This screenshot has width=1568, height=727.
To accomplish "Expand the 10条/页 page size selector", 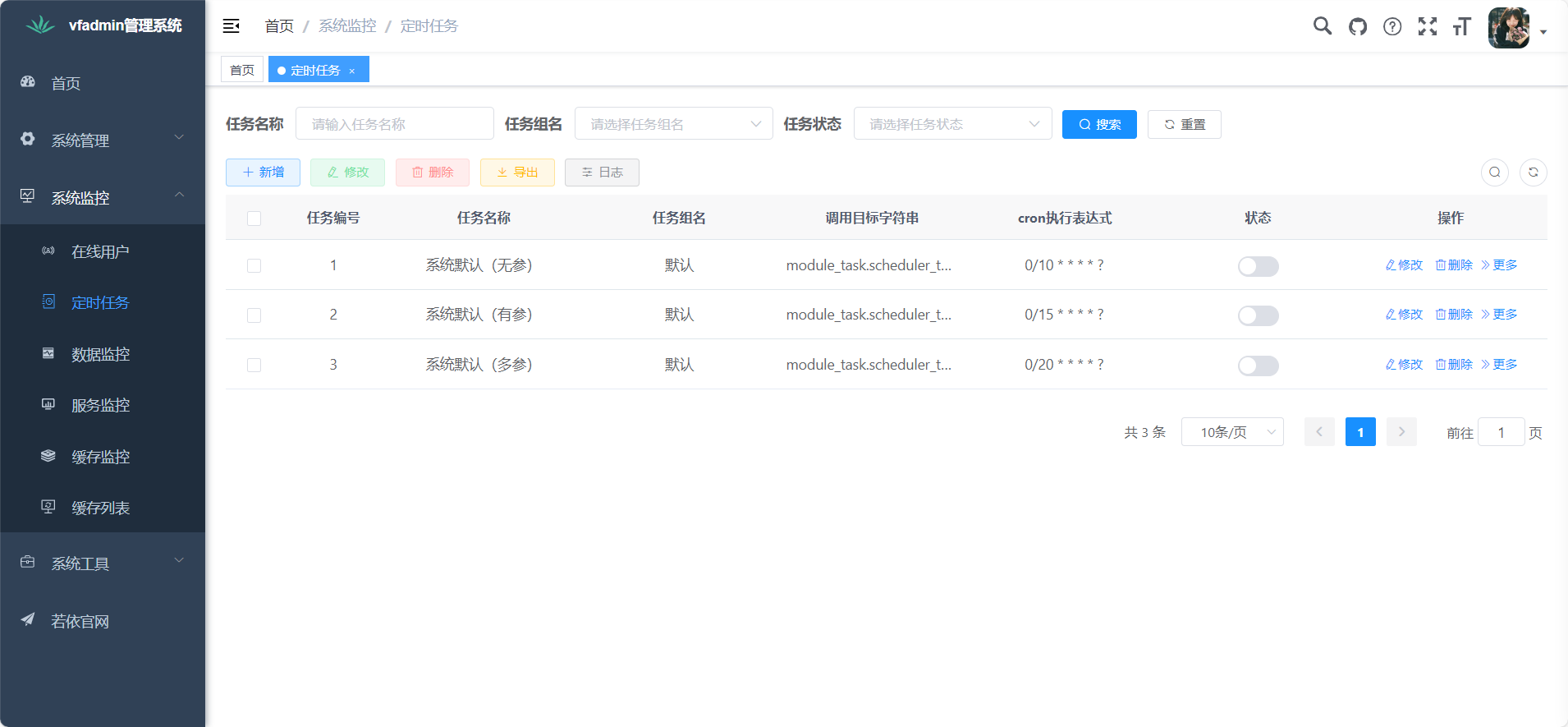I will pyautogui.click(x=1231, y=432).
